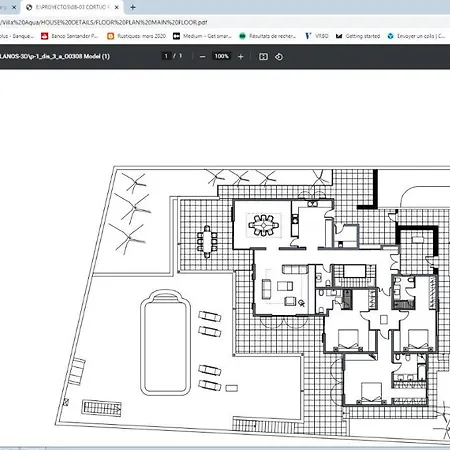
Task: Click the dining table room in plan
Action: click(x=262, y=225)
